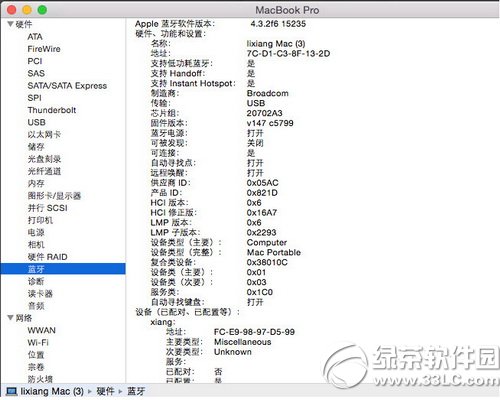The height and width of the screenshot is (400, 500).
Task: Click the 支持 Handoff label
Action: tap(178, 73)
